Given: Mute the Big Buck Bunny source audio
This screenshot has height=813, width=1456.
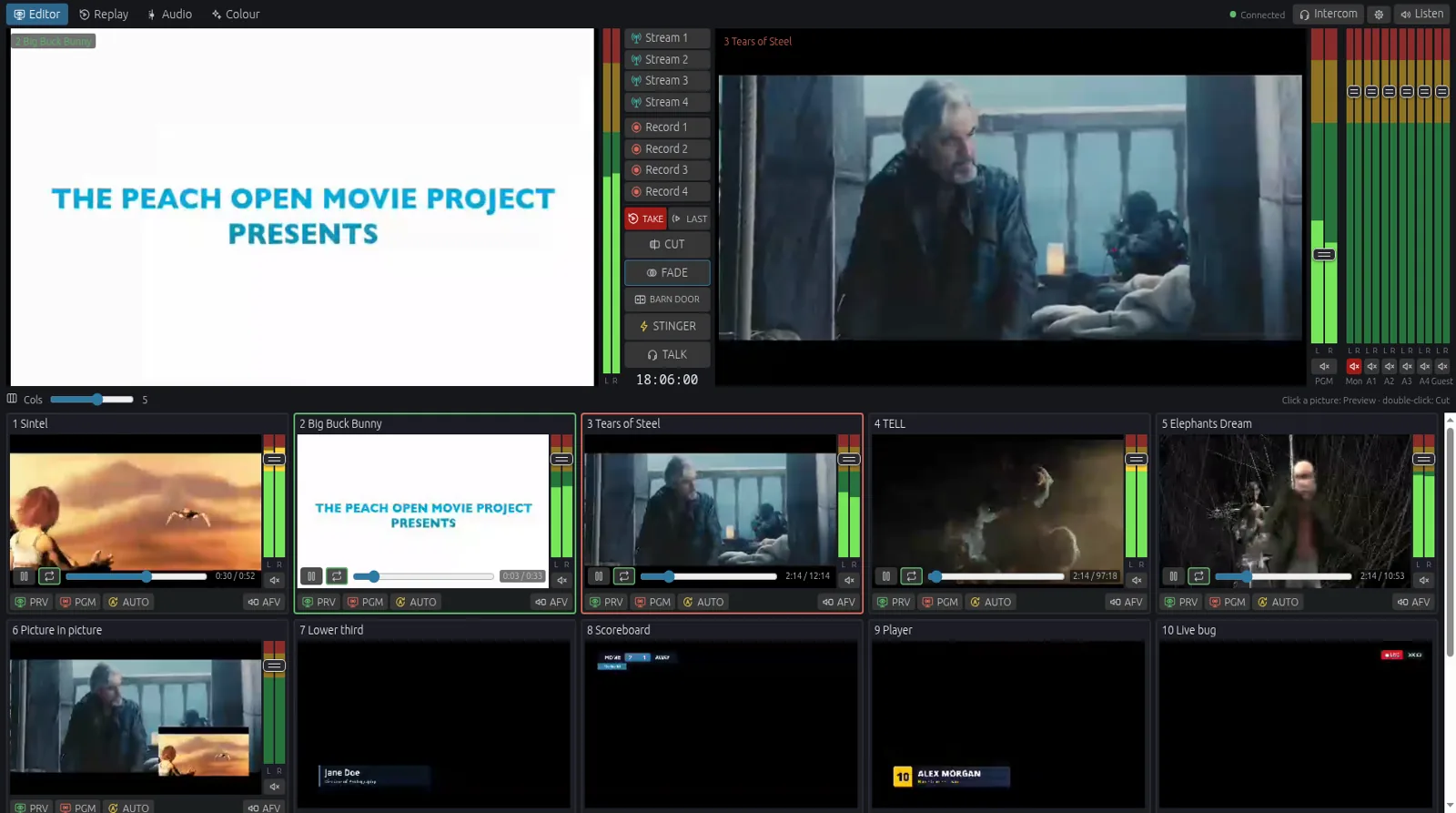Looking at the screenshot, I should (x=561, y=580).
